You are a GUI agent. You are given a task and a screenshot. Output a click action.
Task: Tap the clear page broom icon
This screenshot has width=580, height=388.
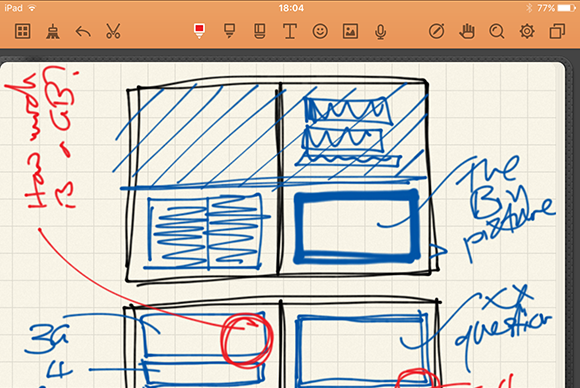[x=53, y=31]
